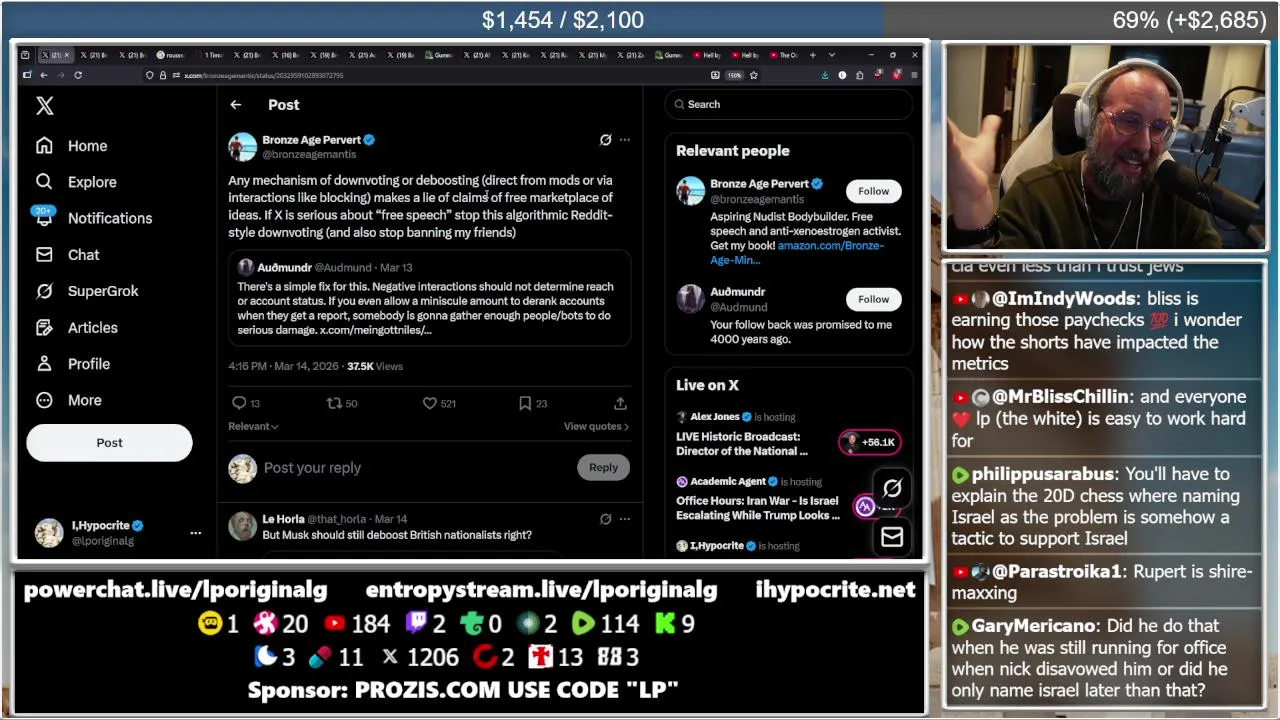Viewport: 1280px width, 720px height.
Task: Follow Bronze Age Pervert in Relevant people
Action: point(873,191)
